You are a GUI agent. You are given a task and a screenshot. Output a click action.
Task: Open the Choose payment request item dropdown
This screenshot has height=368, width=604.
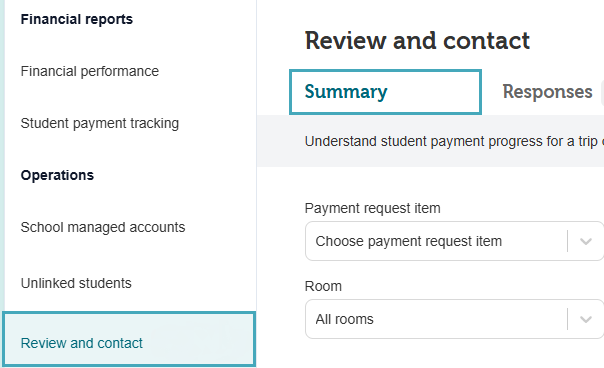pos(455,241)
